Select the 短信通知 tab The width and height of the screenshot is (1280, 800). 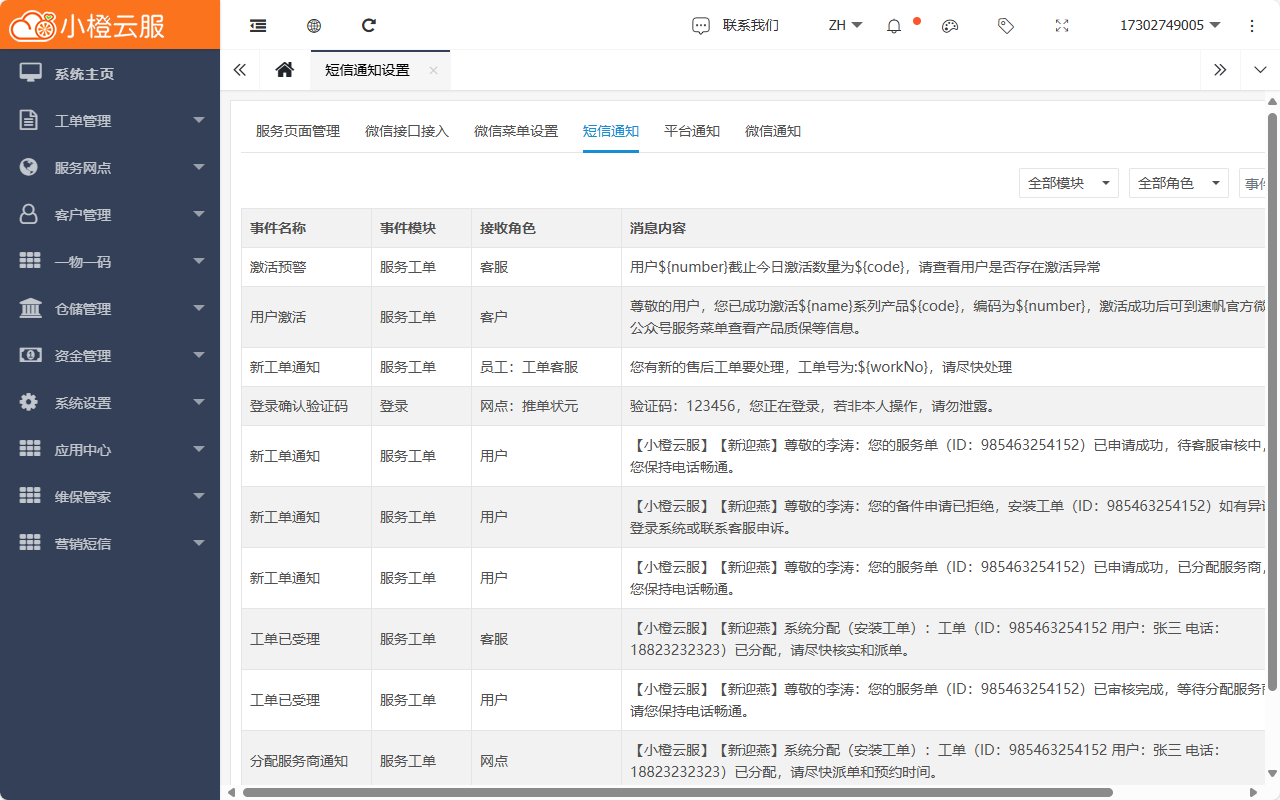point(611,131)
